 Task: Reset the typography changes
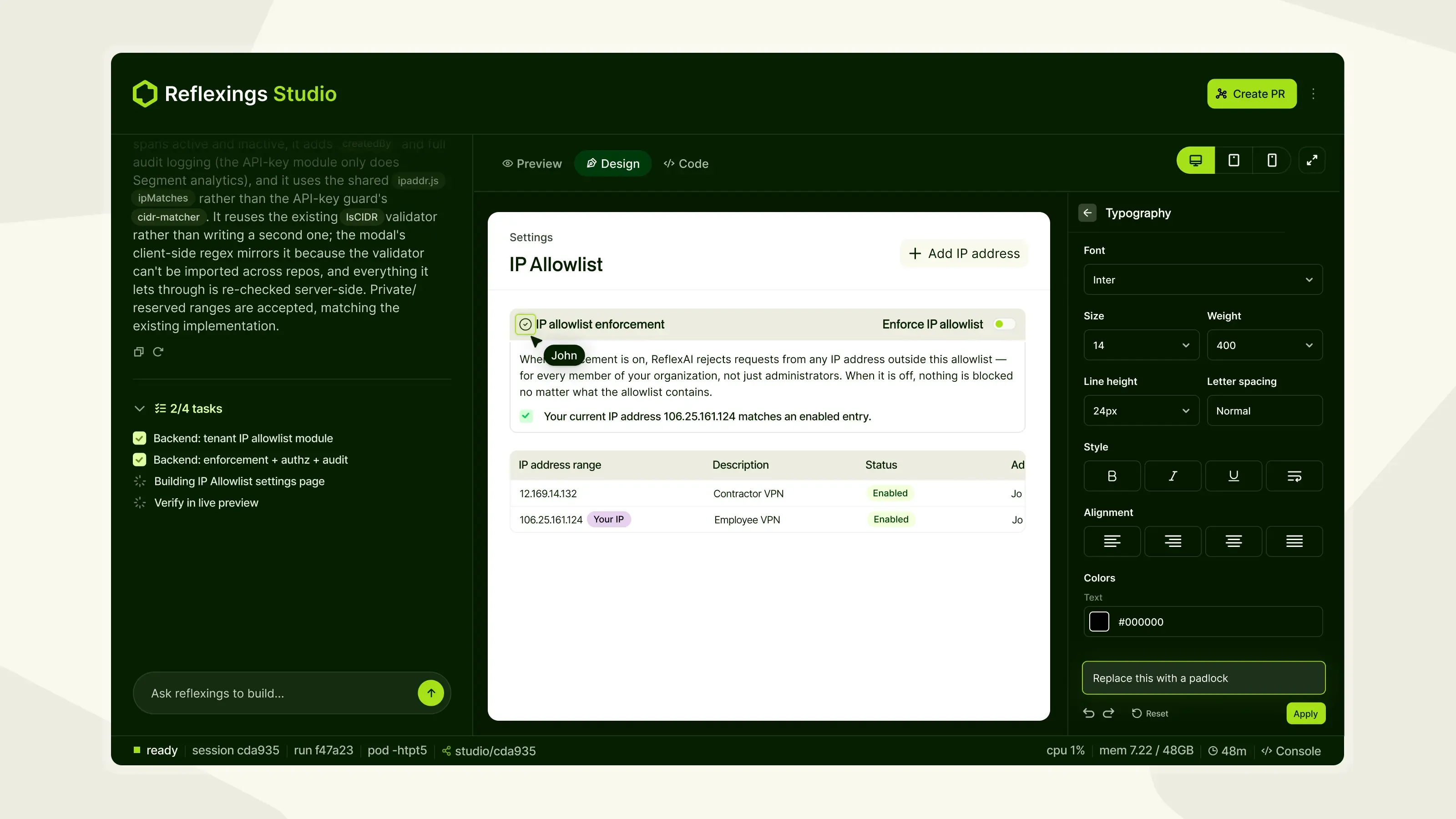tap(1150, 714)
